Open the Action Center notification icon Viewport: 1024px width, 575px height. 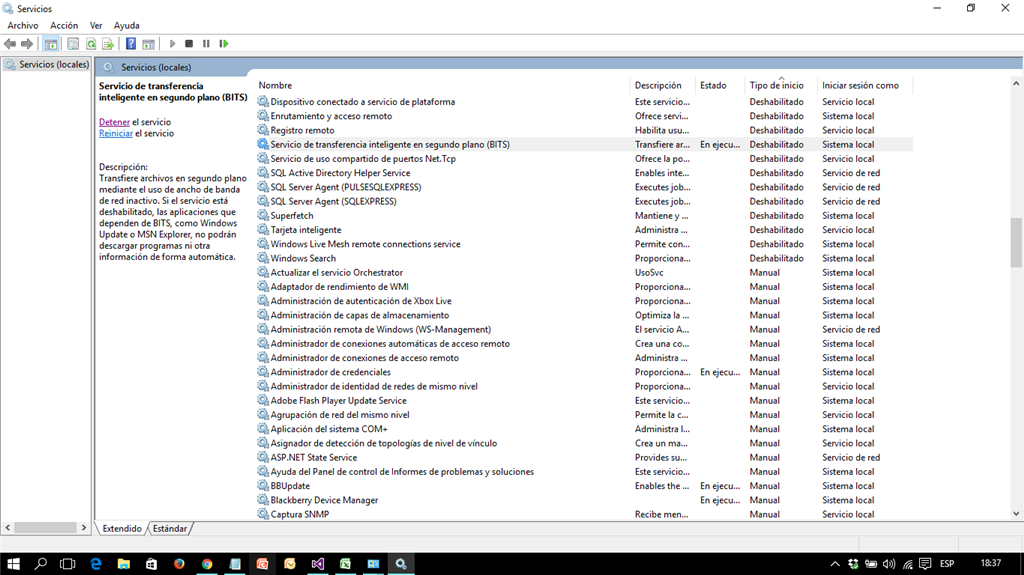tap(925, 563)
